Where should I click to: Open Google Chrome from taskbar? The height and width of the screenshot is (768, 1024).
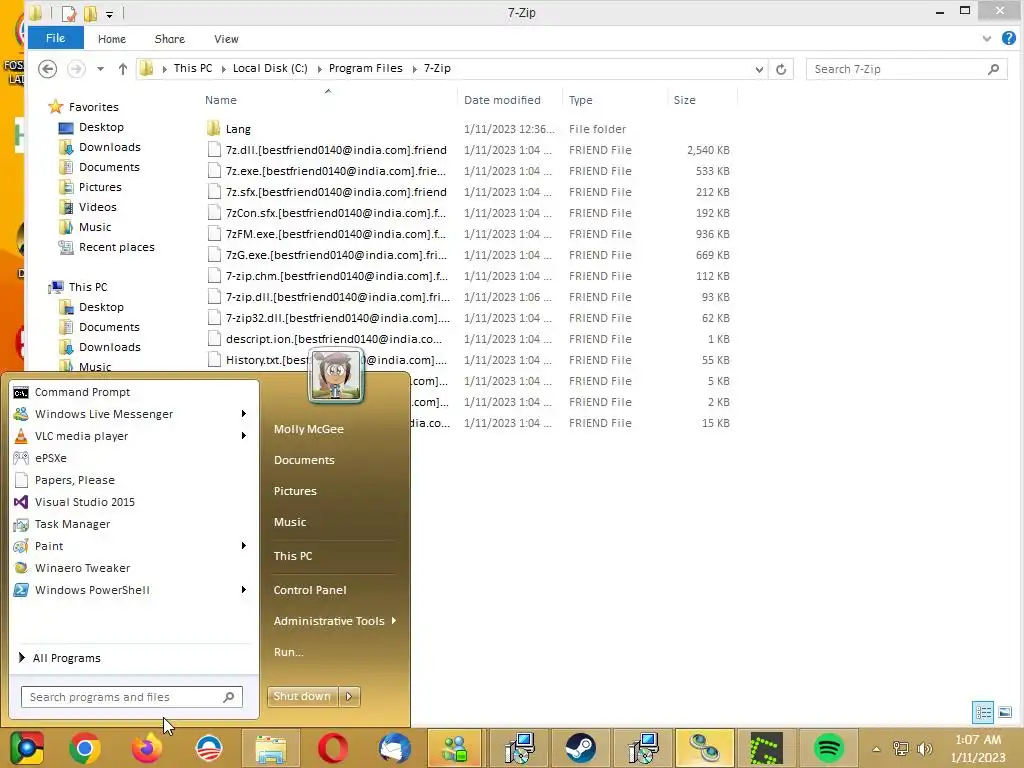point(84,748)
